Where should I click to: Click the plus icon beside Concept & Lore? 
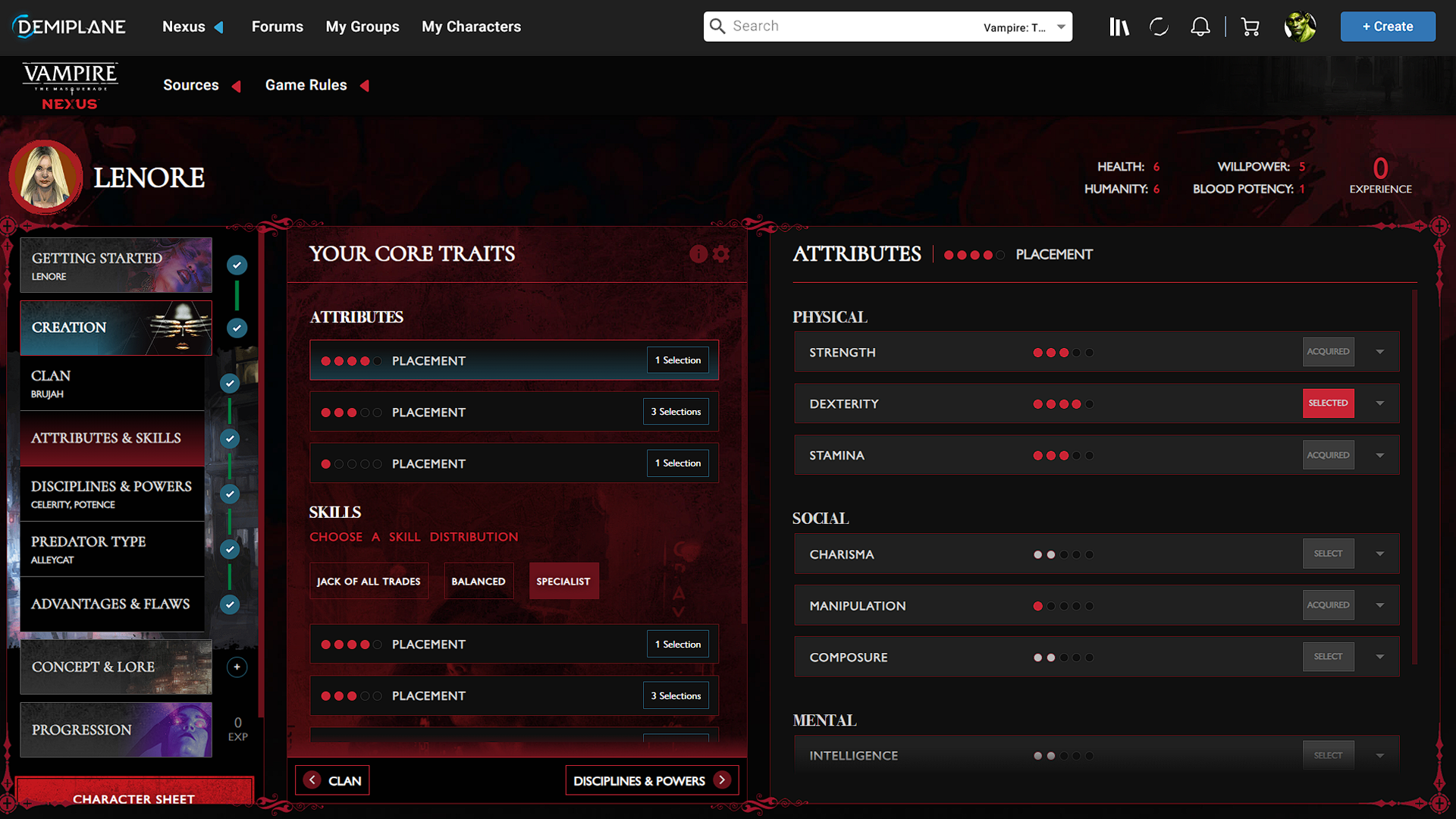(237, 667)
